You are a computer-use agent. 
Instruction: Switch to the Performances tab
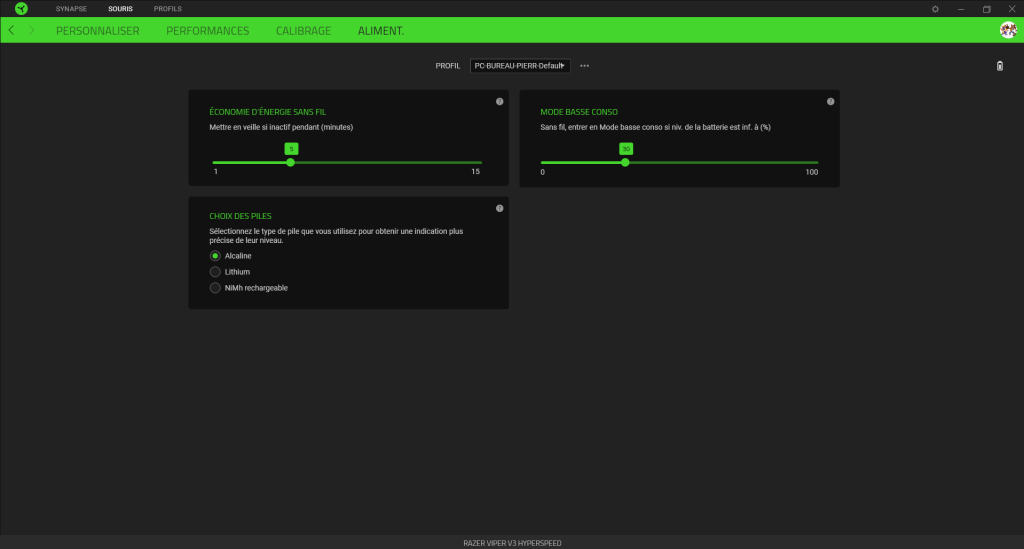[207, 31]
